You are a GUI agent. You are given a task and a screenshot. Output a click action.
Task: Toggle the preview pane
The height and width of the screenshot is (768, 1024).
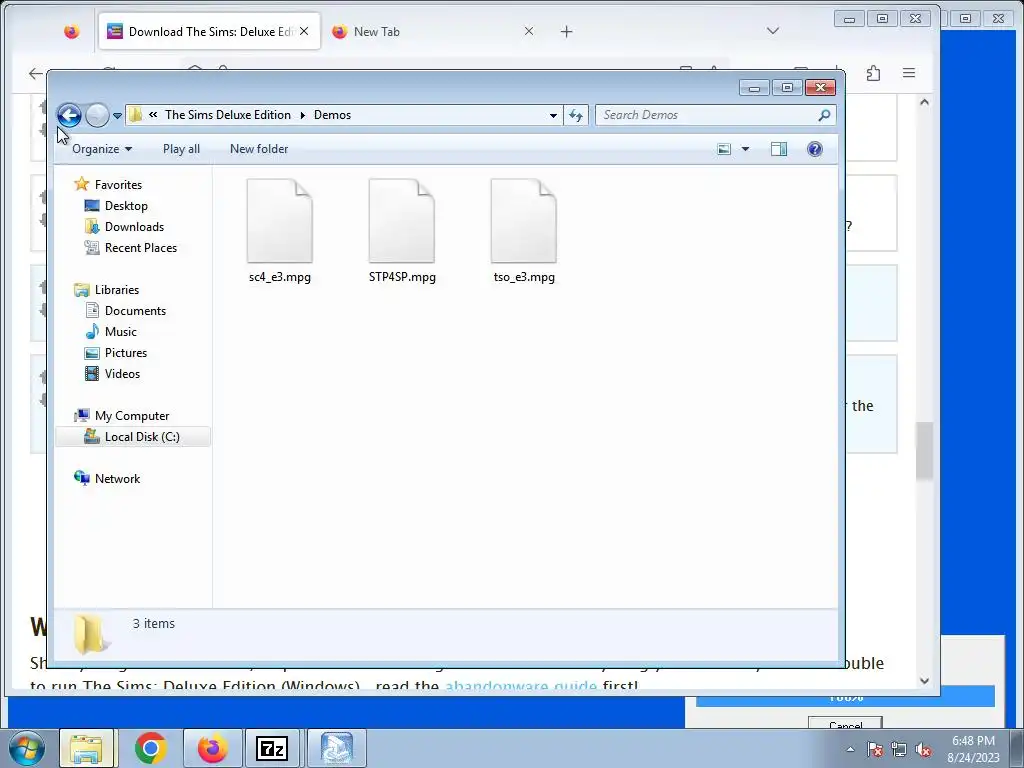pos(778,149)
